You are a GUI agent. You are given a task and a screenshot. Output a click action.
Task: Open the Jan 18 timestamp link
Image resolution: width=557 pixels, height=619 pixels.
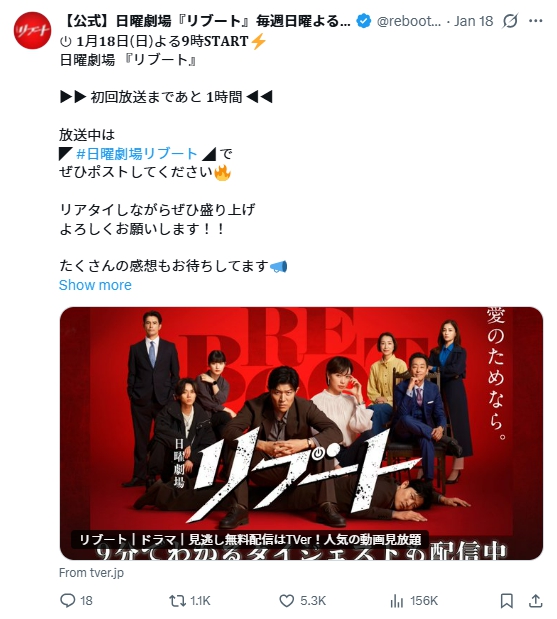click(x=473, y=21)
